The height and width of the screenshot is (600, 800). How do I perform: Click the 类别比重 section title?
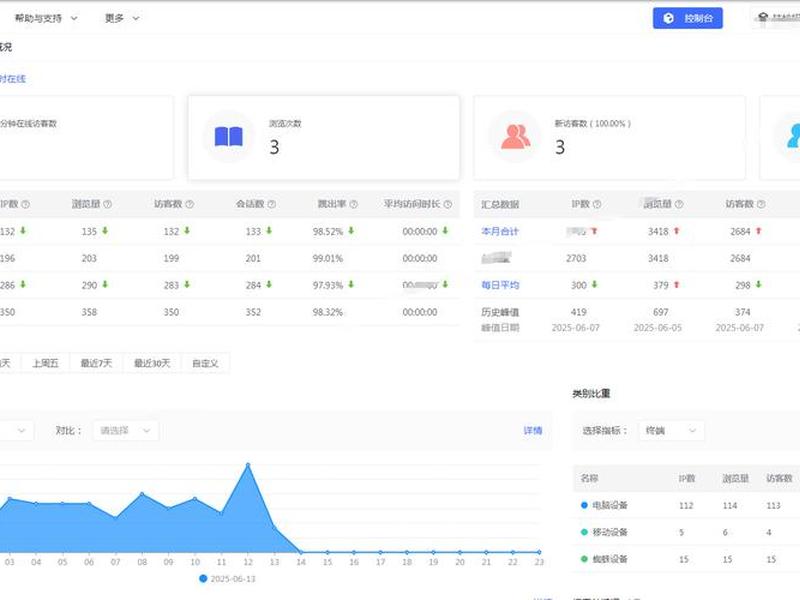pos(591,393)
